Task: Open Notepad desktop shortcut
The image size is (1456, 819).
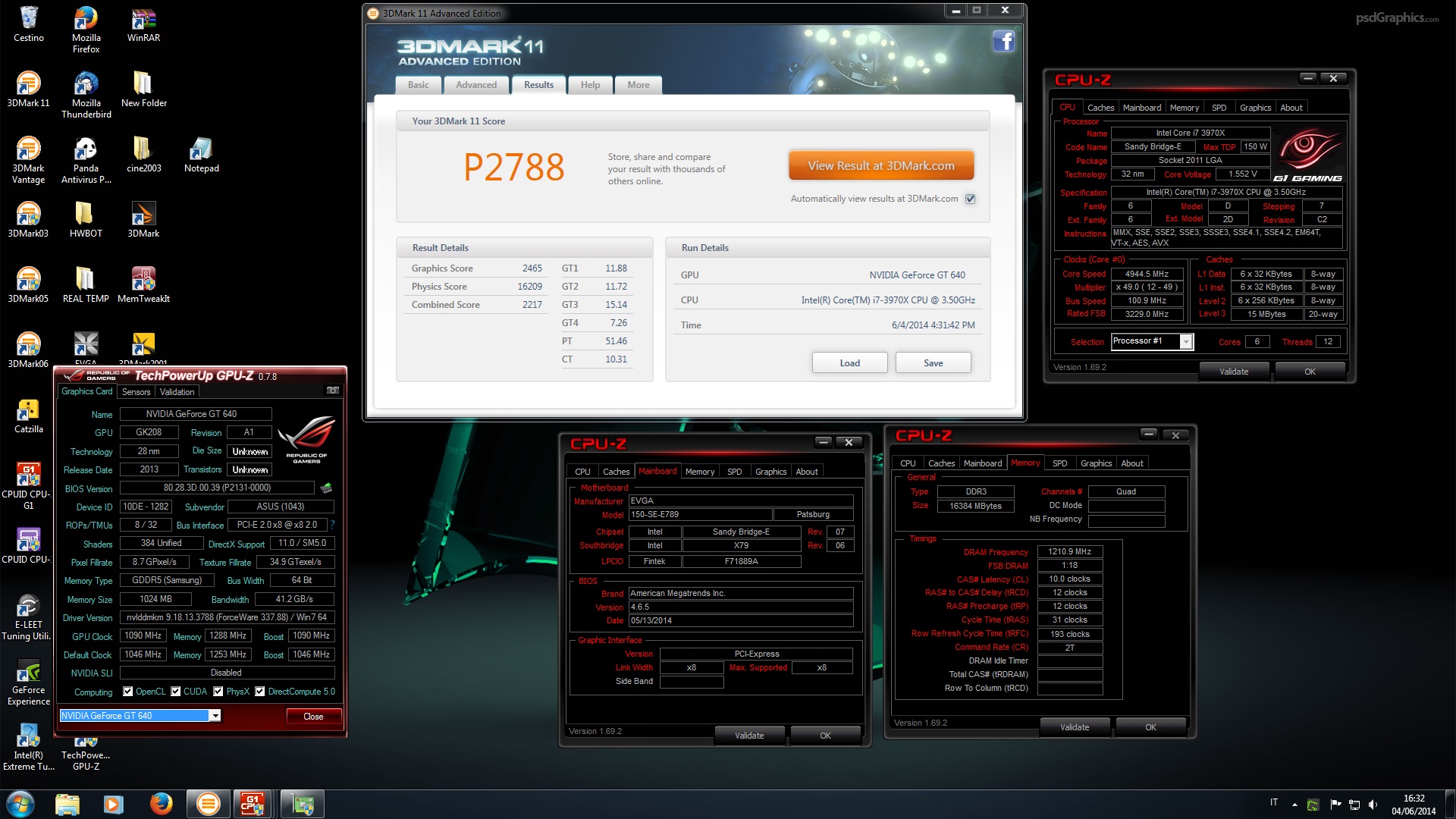Action: (x=201, y=155)
